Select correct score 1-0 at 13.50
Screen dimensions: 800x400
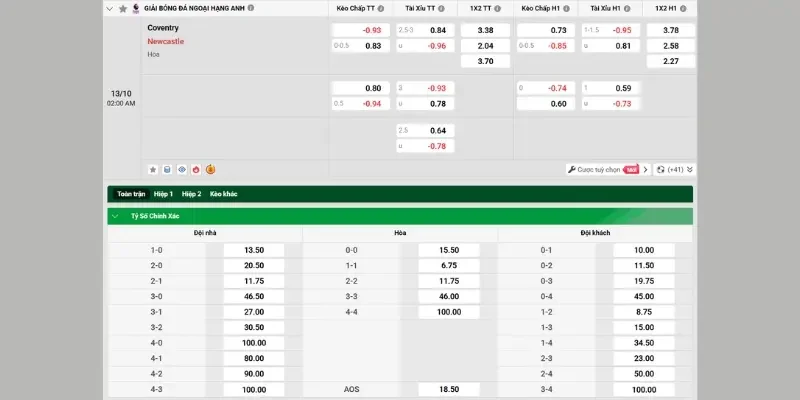[254, 250]
